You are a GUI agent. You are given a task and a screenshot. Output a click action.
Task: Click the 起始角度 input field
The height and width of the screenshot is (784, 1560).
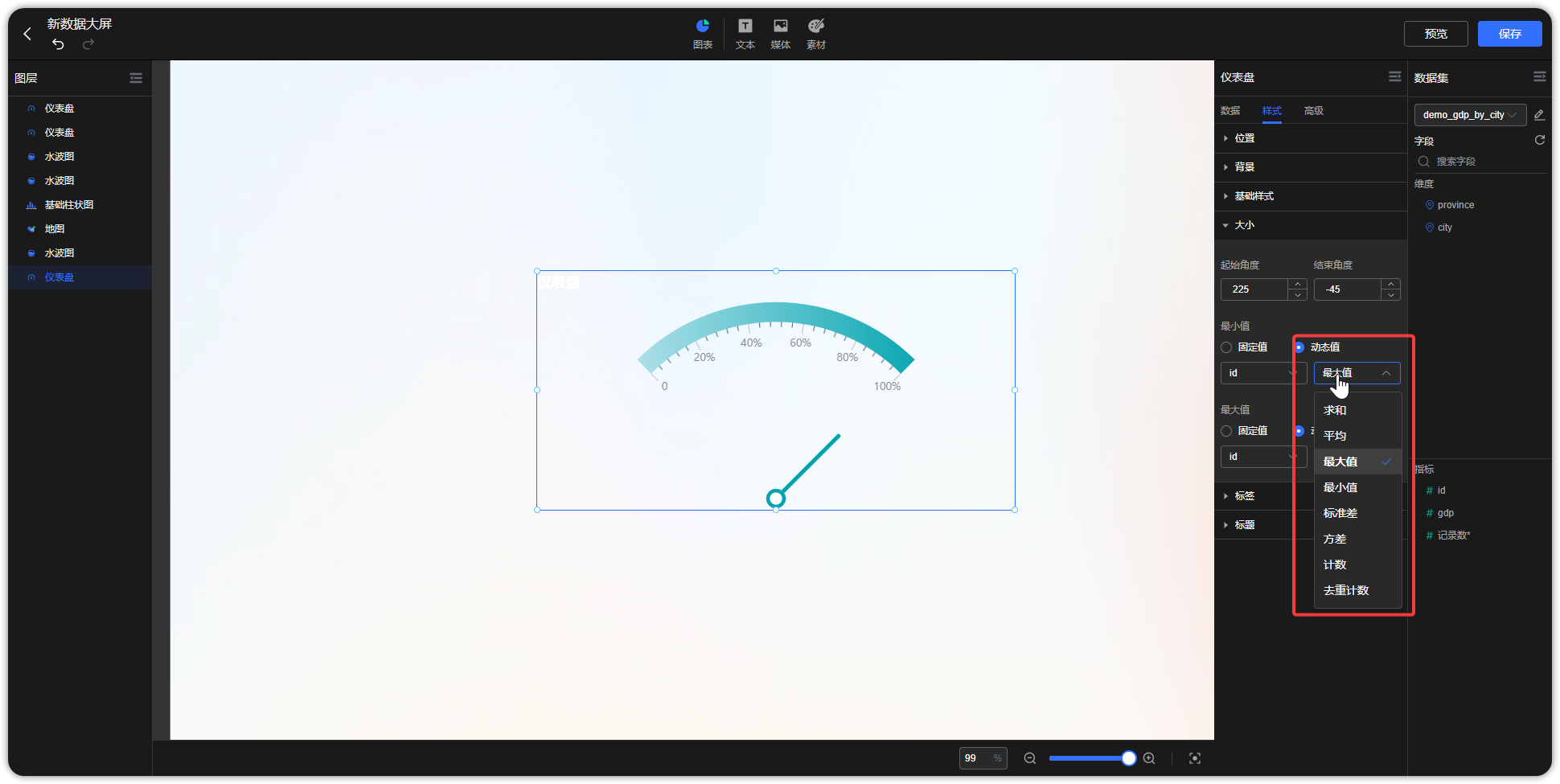click(x=1254, y=289)
